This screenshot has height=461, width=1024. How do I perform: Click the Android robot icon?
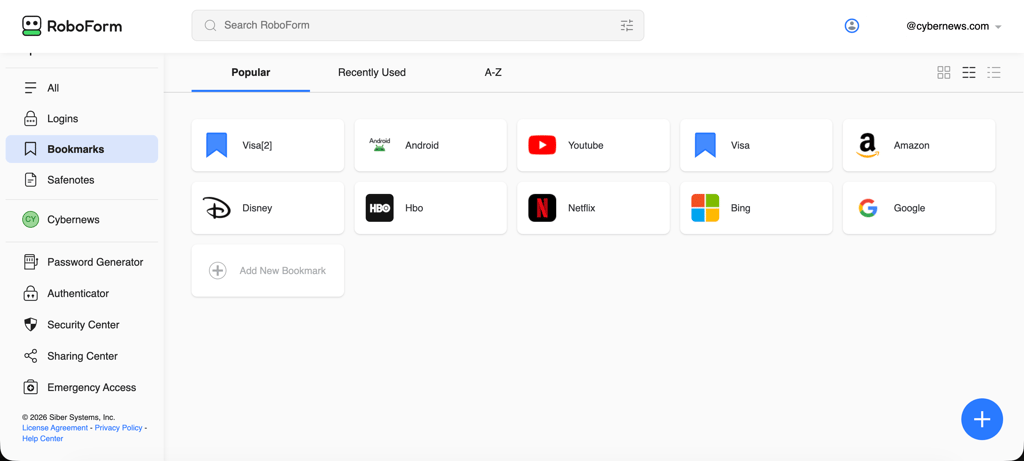[379, 145]
